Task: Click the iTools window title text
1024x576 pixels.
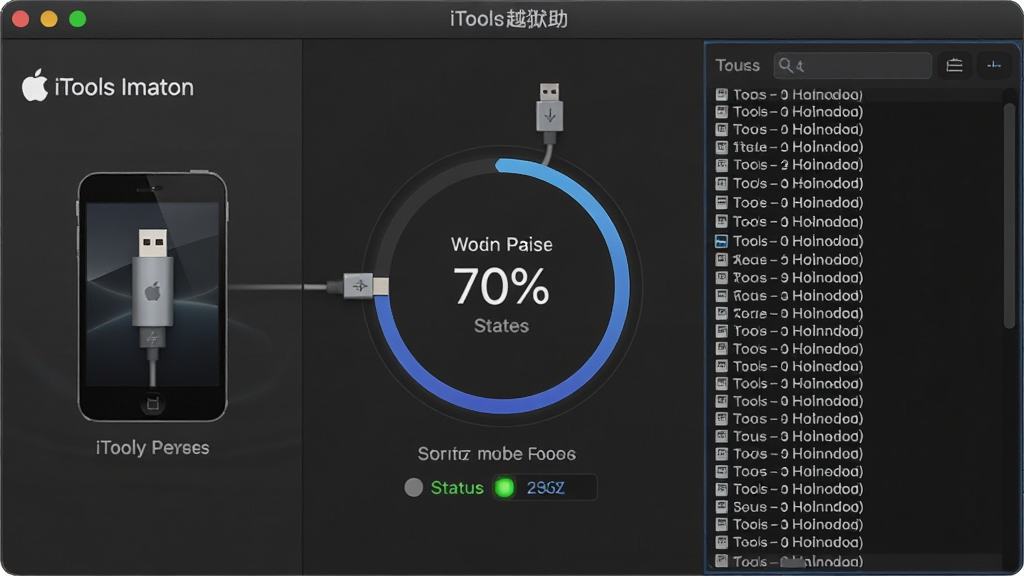Action: 509,19
